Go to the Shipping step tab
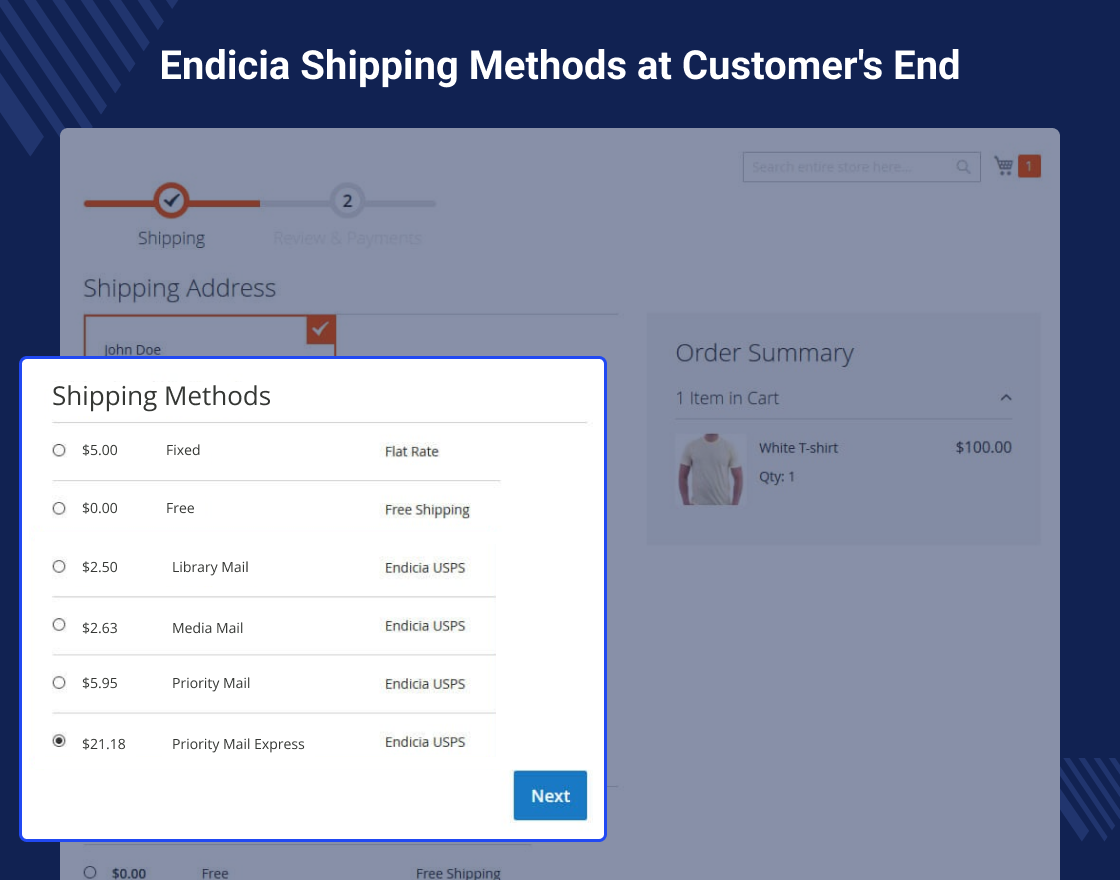Image resolution: width=1120 pixels, height=880 pixels. tap(171, 238)
